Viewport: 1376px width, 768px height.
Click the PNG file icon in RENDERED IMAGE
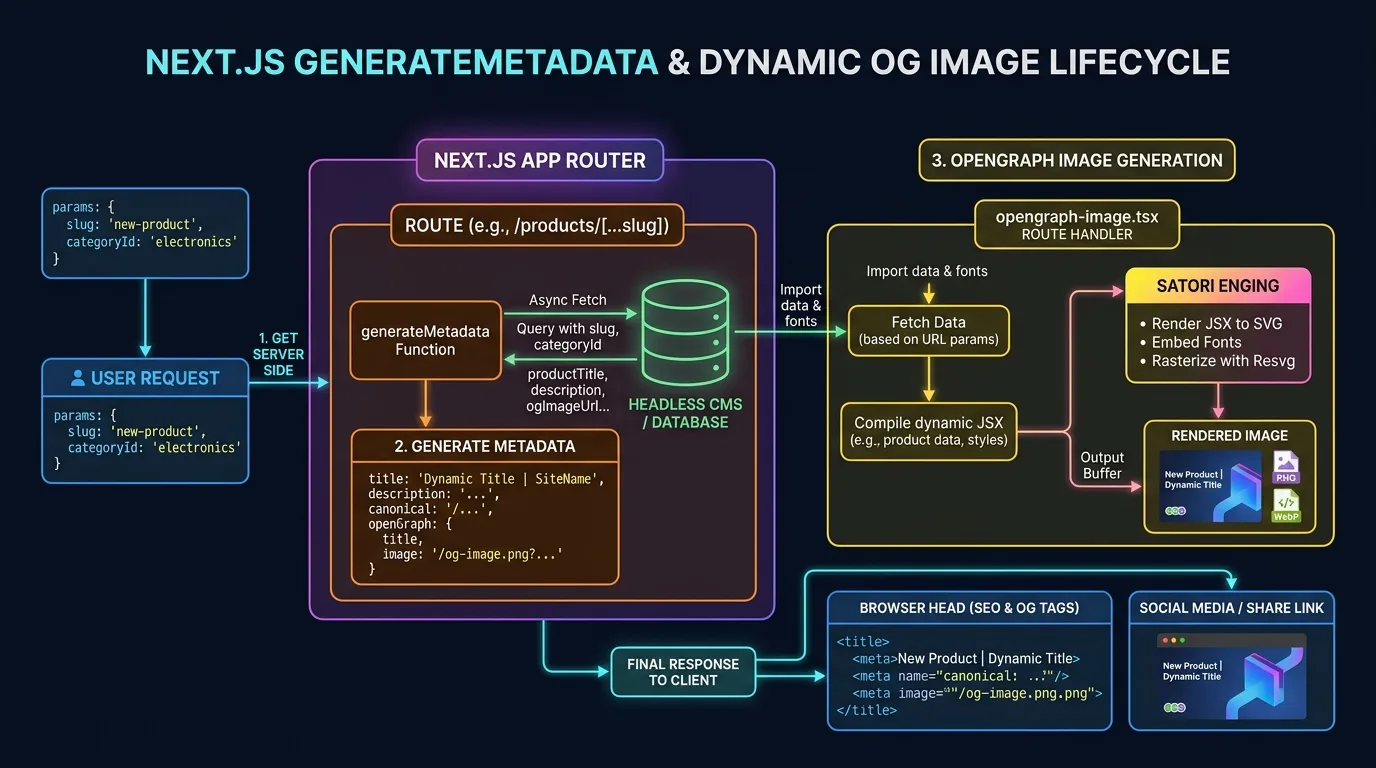click(1285, 468)
